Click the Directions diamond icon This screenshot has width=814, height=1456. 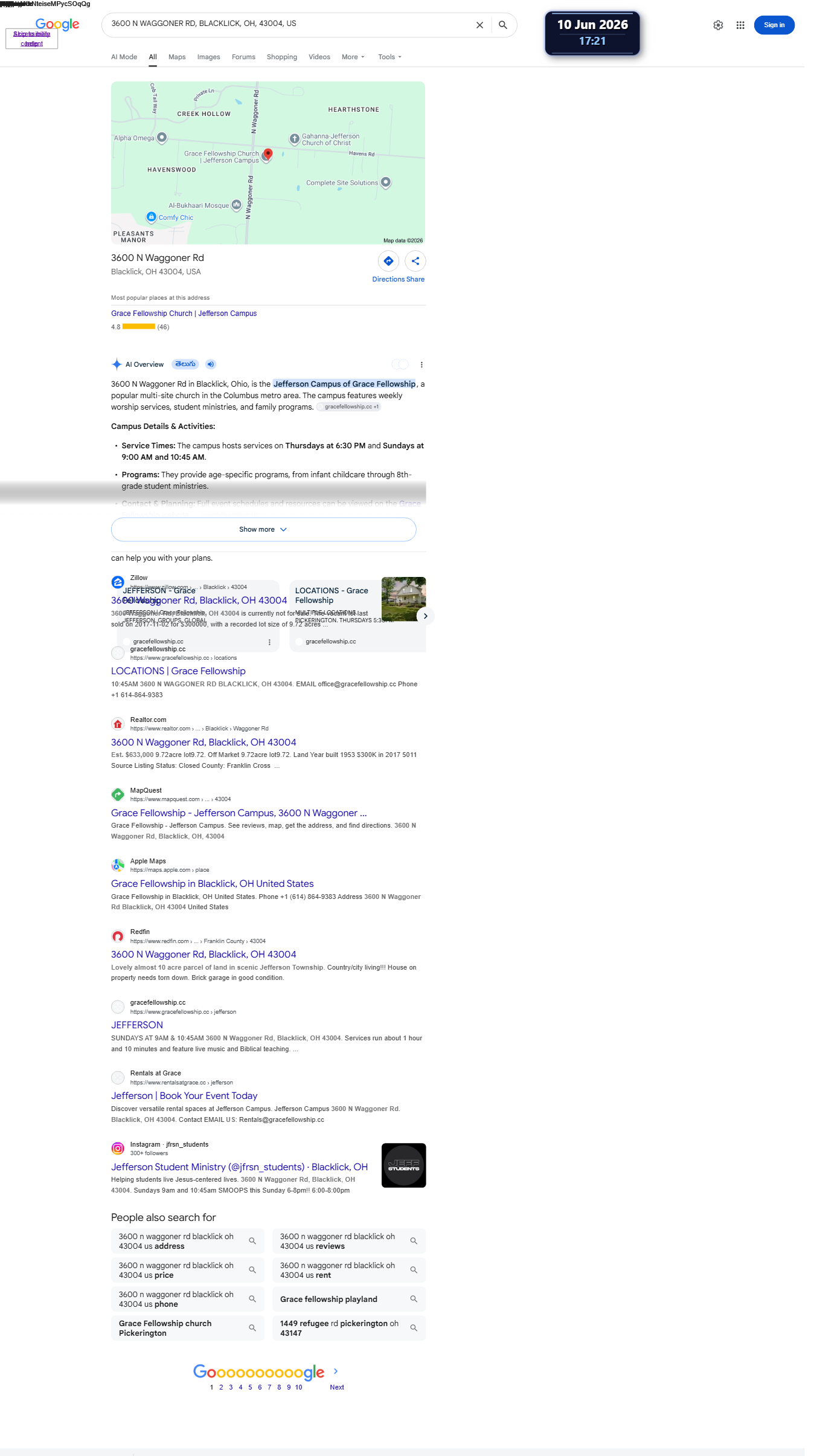coord(388,261)
